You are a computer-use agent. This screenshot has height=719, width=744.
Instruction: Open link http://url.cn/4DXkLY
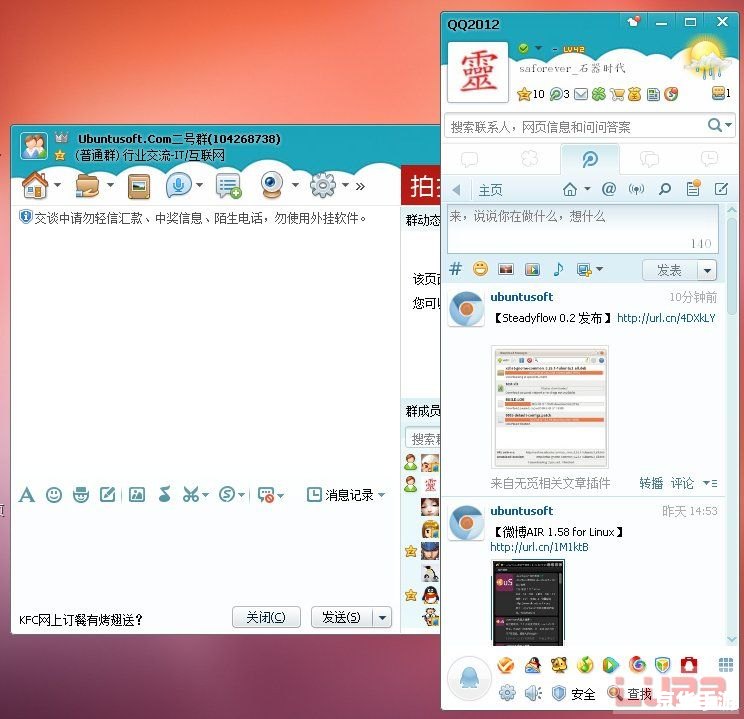(x=666, y=318)
